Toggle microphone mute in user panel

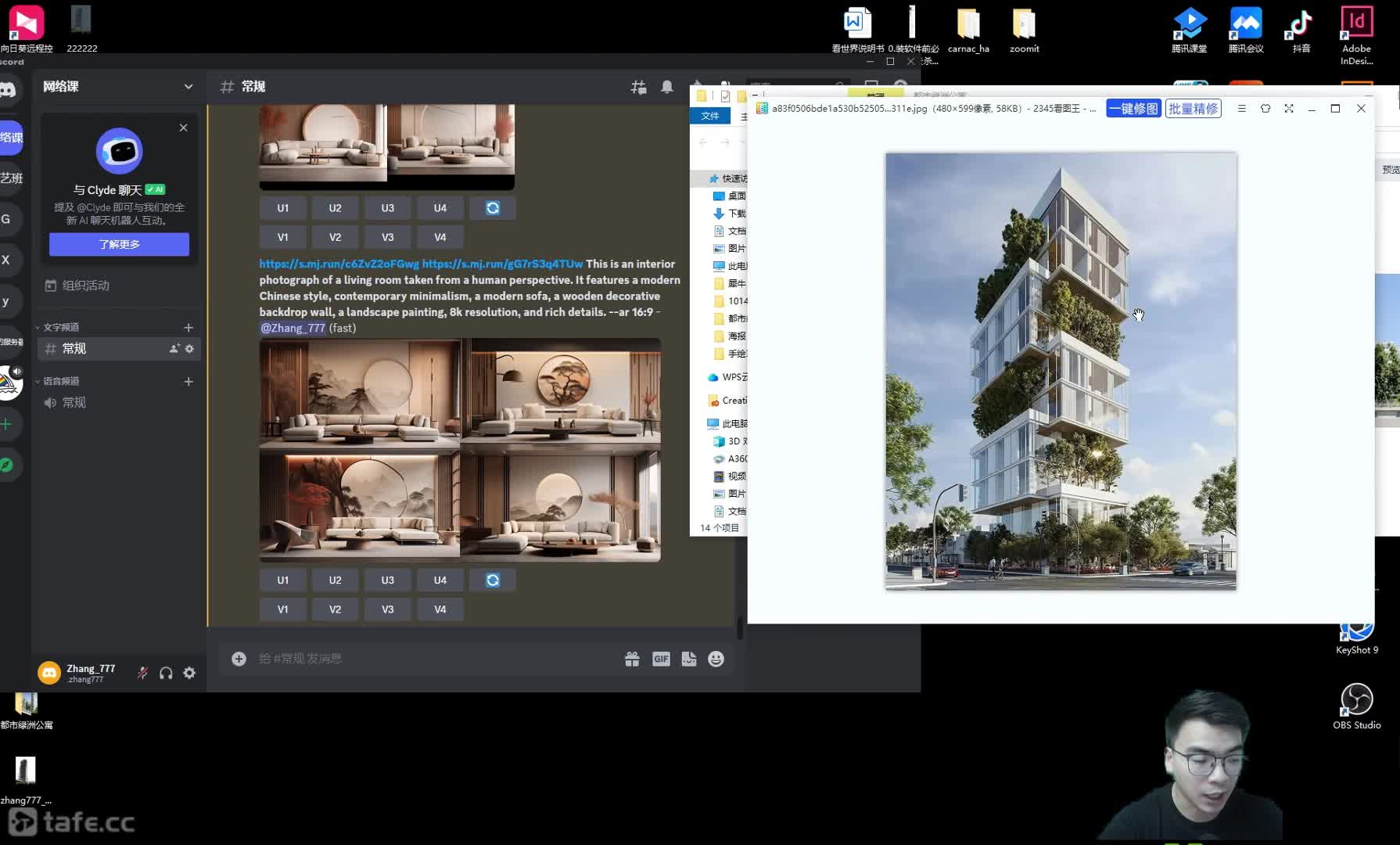tap(142, 673)
